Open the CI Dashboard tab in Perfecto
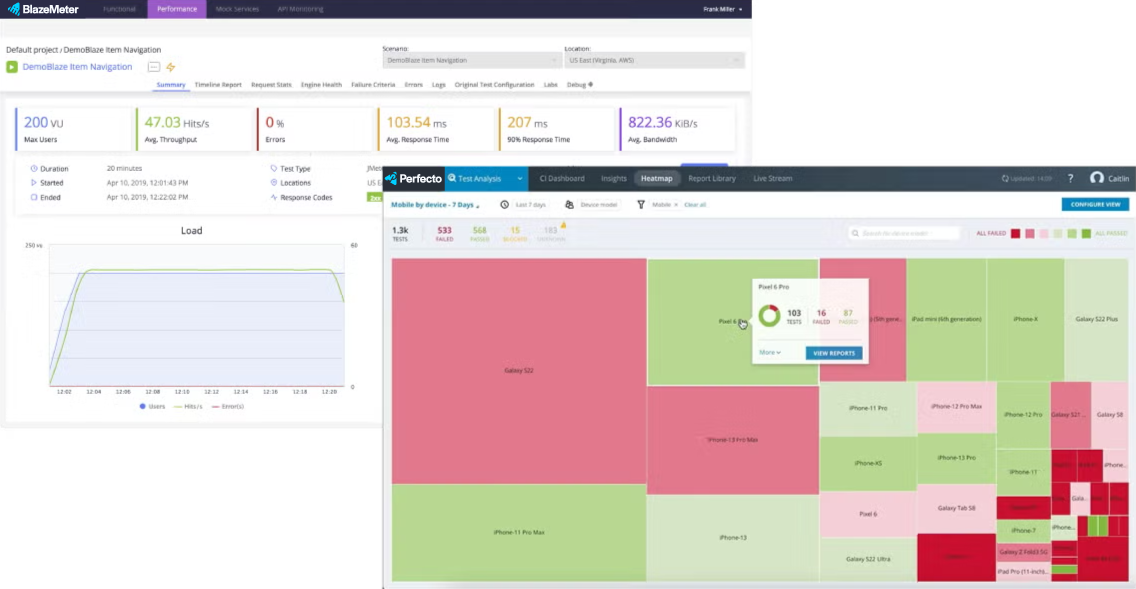The image size is (1136, 589). (x=561, y=178)
